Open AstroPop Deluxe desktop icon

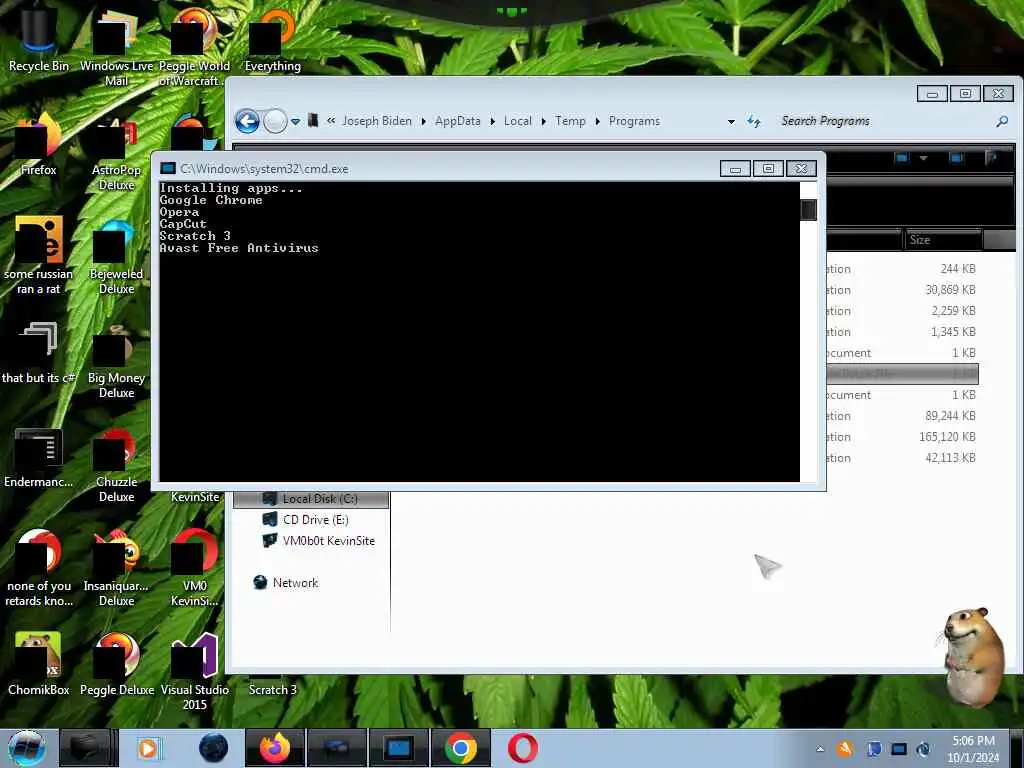(116, 153)
